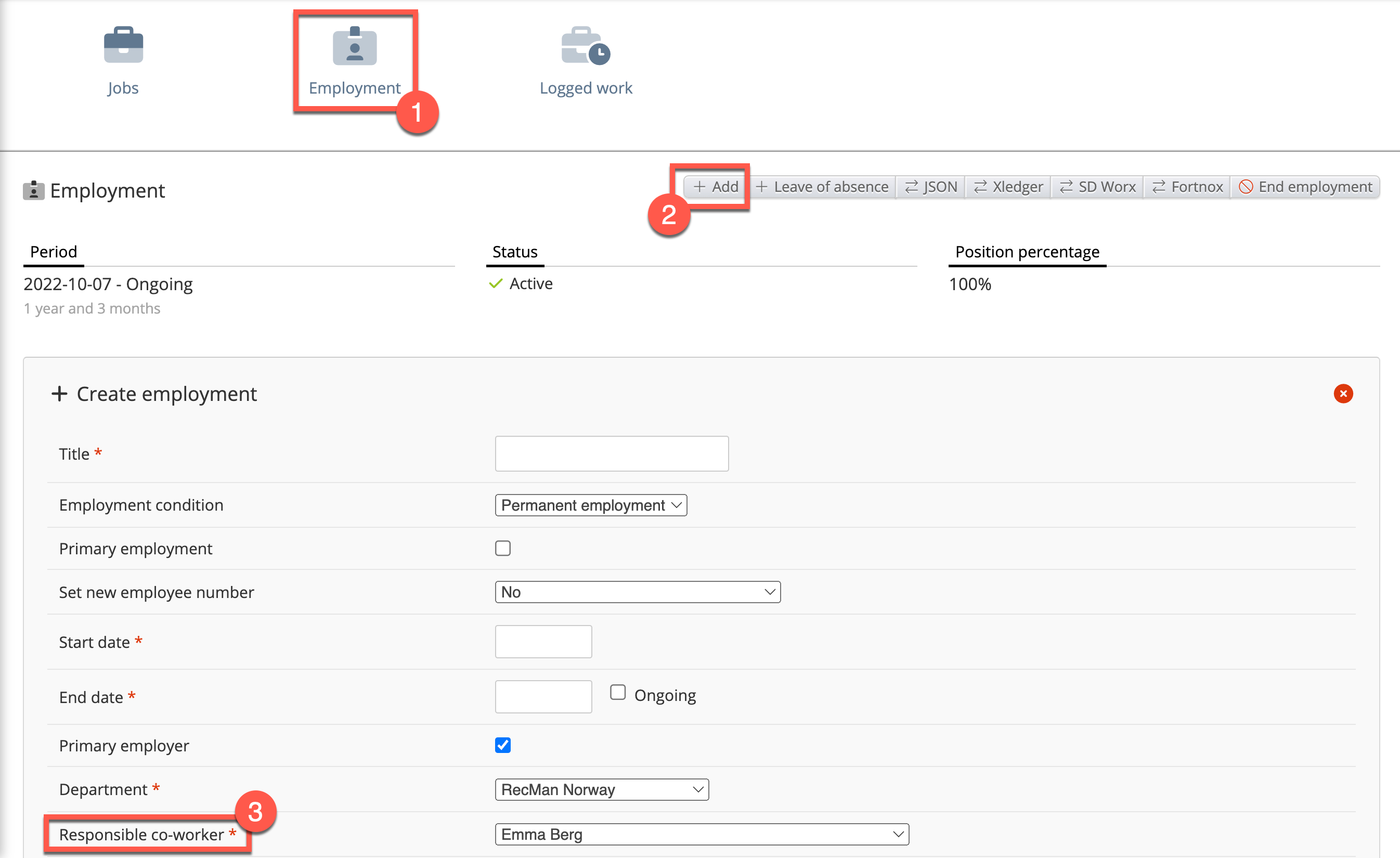Expand the Set new employee number dropdown
The height and width of the screenshot is (858, 1400).
pos(637,592)
